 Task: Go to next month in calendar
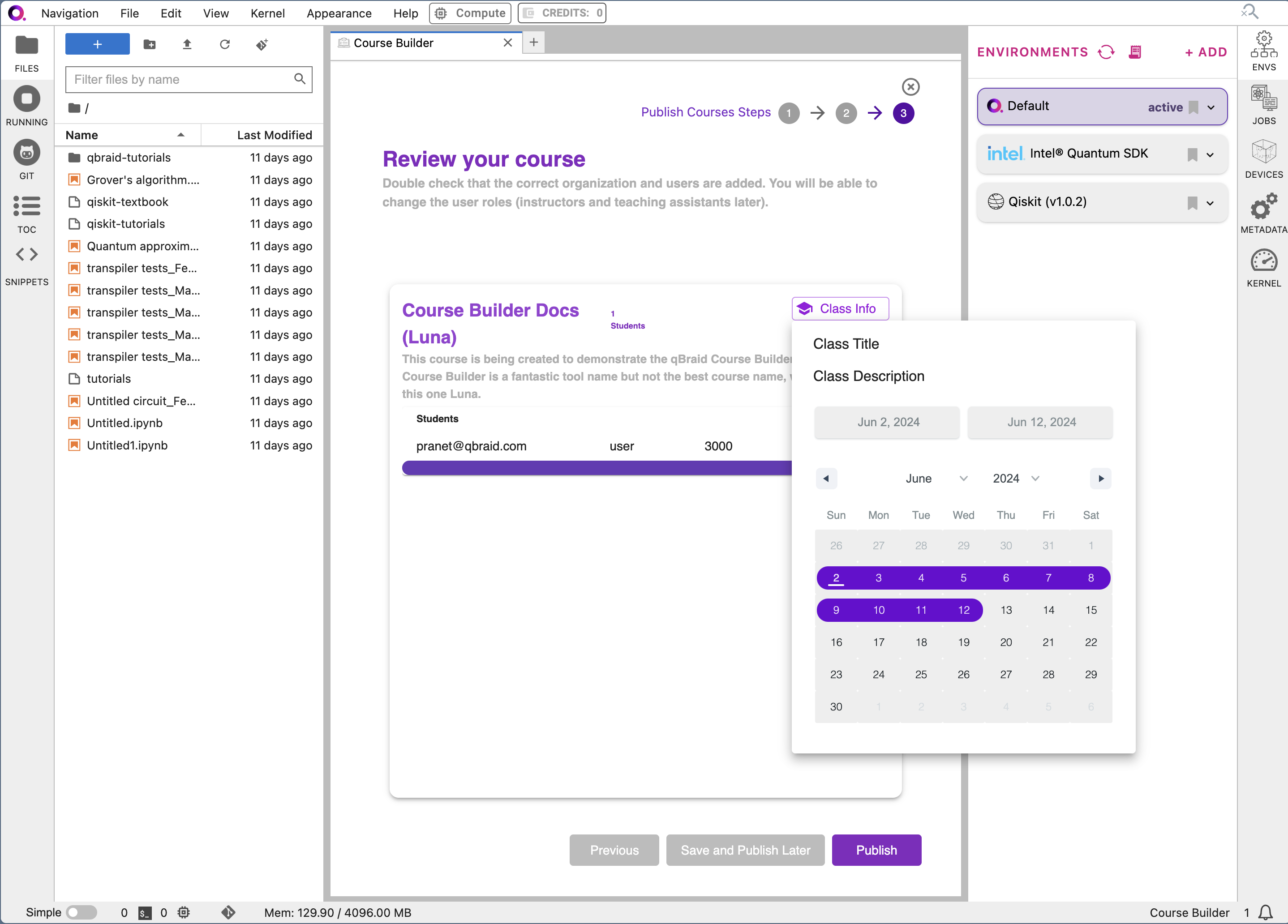coord(1101,479)
